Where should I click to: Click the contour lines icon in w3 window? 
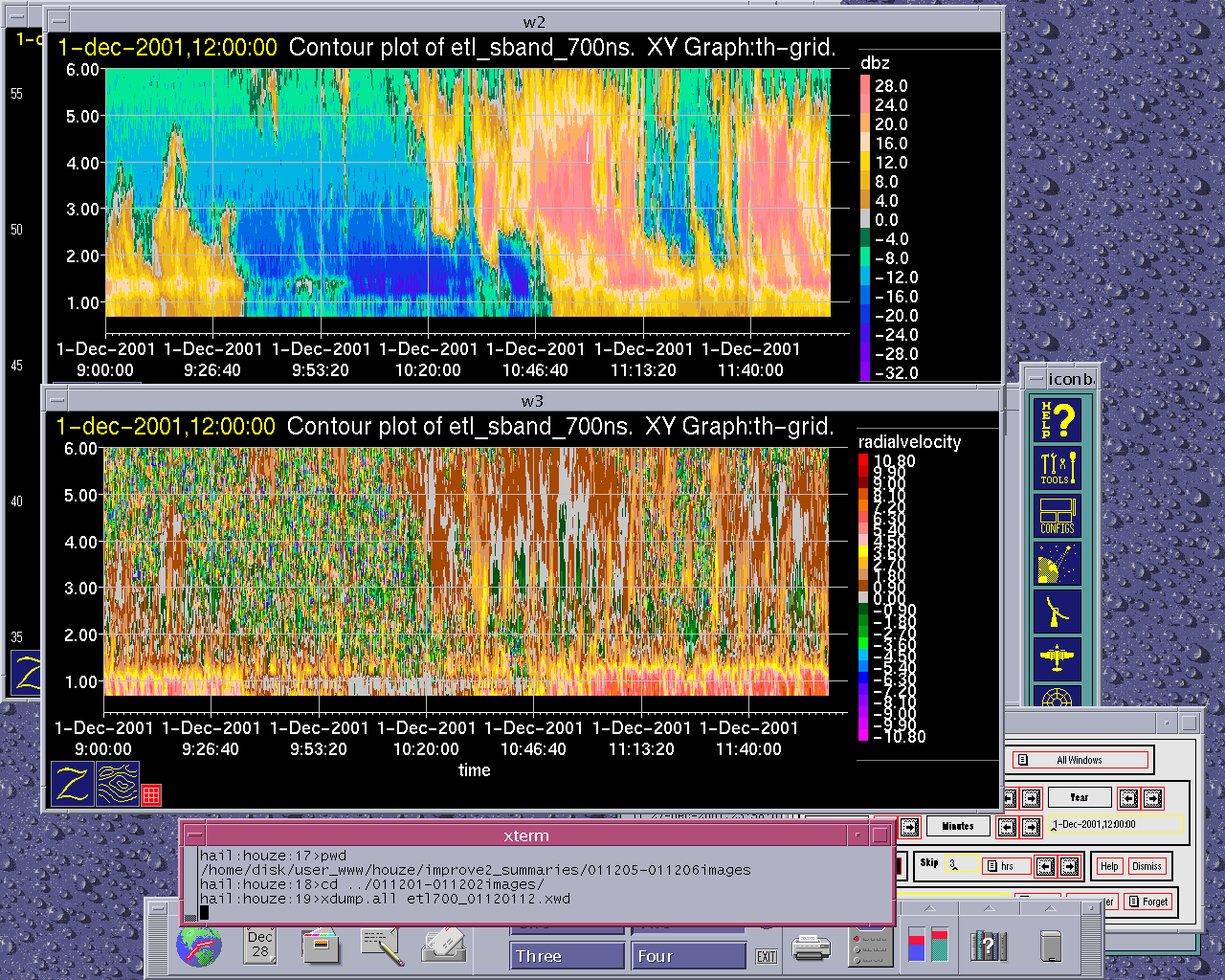point(118,784)
